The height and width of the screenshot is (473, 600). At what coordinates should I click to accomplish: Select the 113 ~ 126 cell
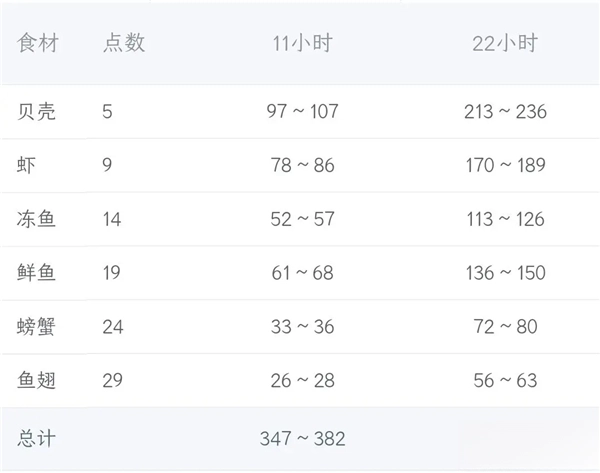[505, 219]
